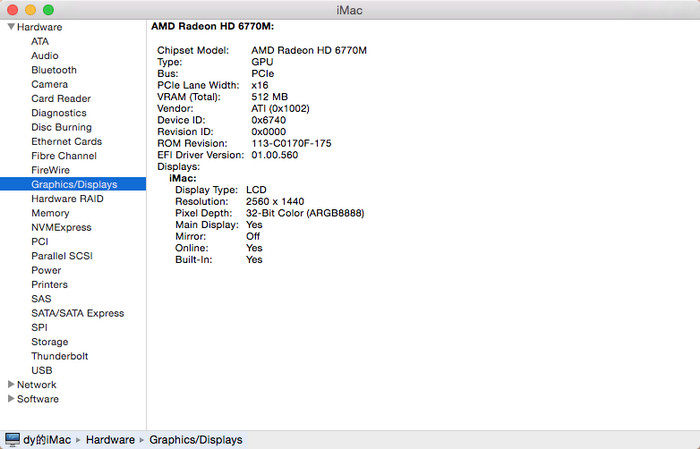Expand the Network section triangle
Image resolution: width=700 pixels, height=449 pixels.
pos(11,384)
